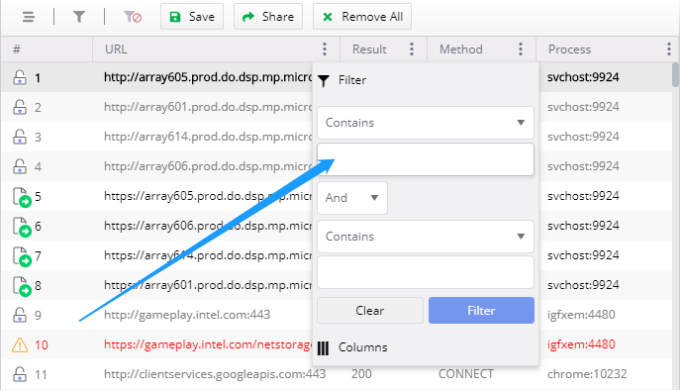Open the Result column options menu
Screen dimensions: 681x391
click(x=412, y=49)
